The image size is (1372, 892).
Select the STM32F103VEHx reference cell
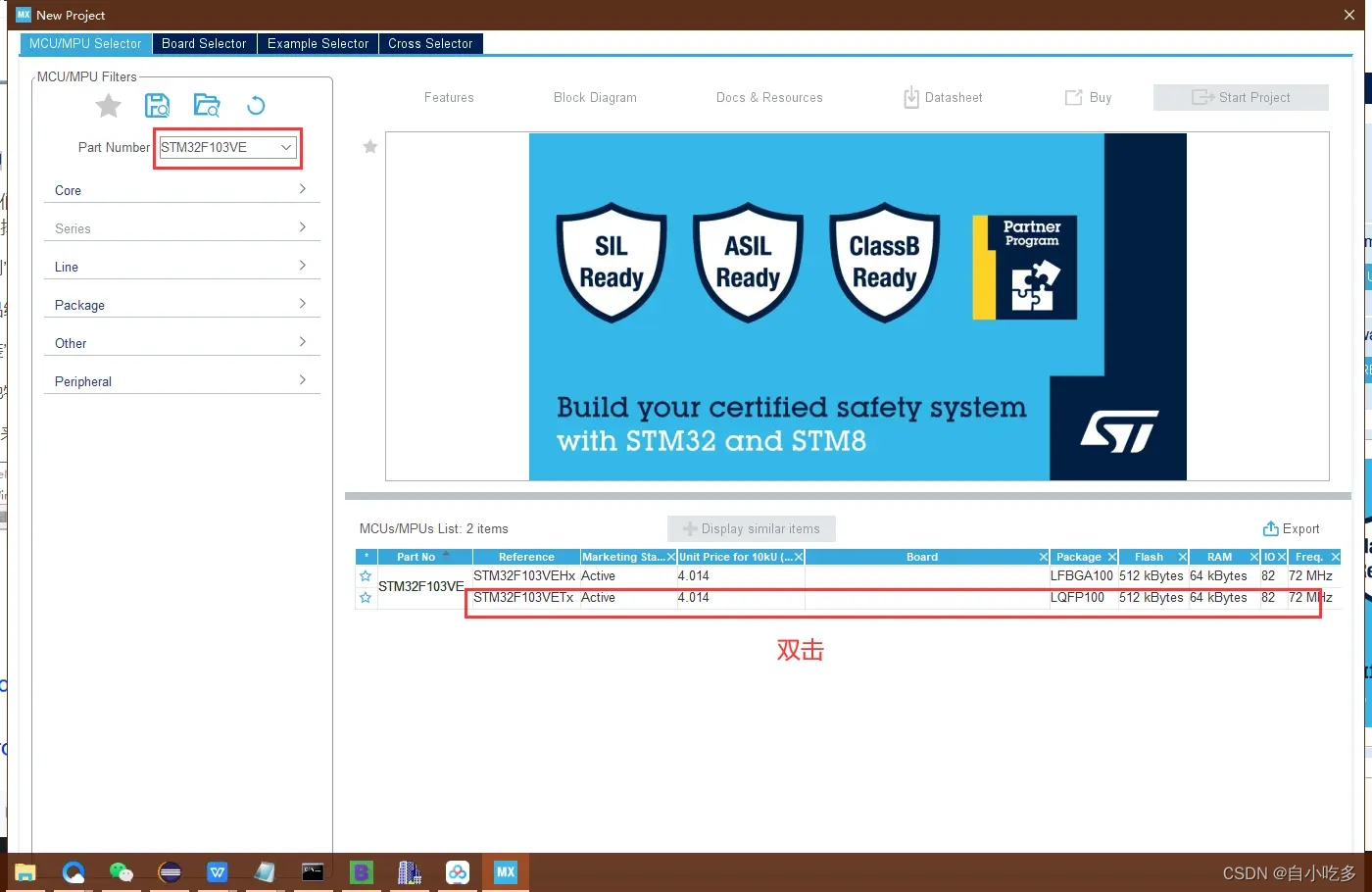point(525,576)
